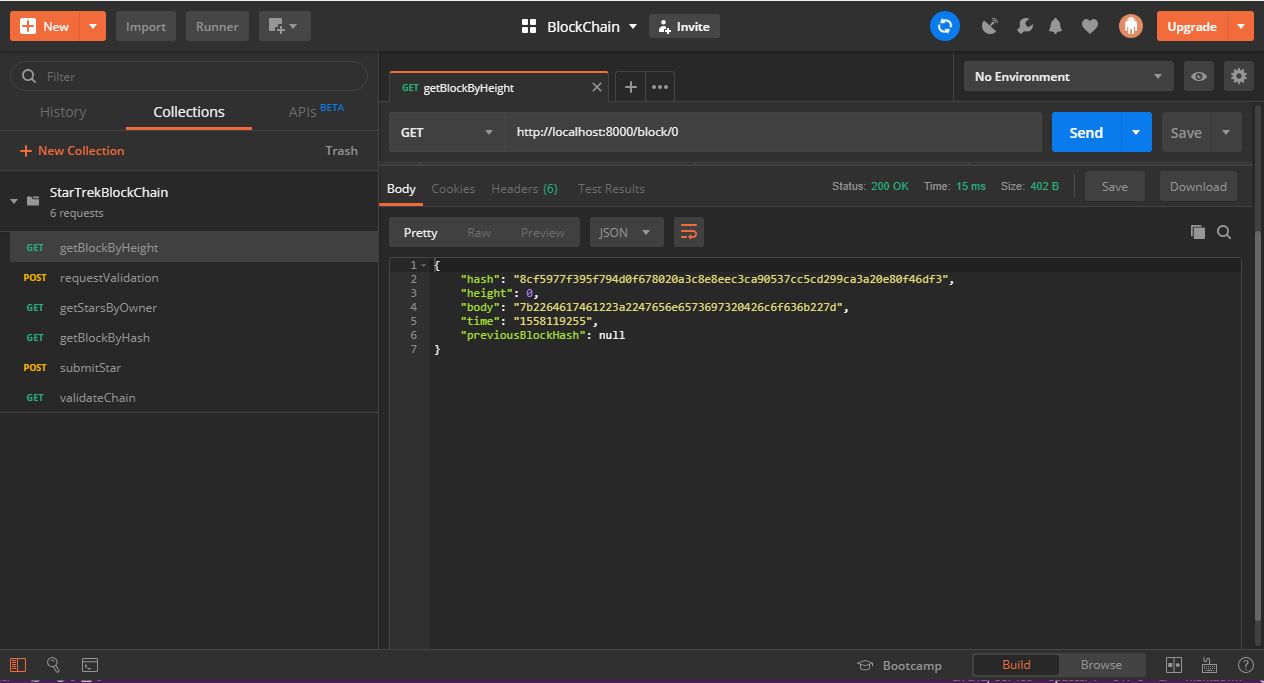Close the getBlockByHeight request tab
1264x683 pixels.
pyautogui.click(x=597, y=87)
